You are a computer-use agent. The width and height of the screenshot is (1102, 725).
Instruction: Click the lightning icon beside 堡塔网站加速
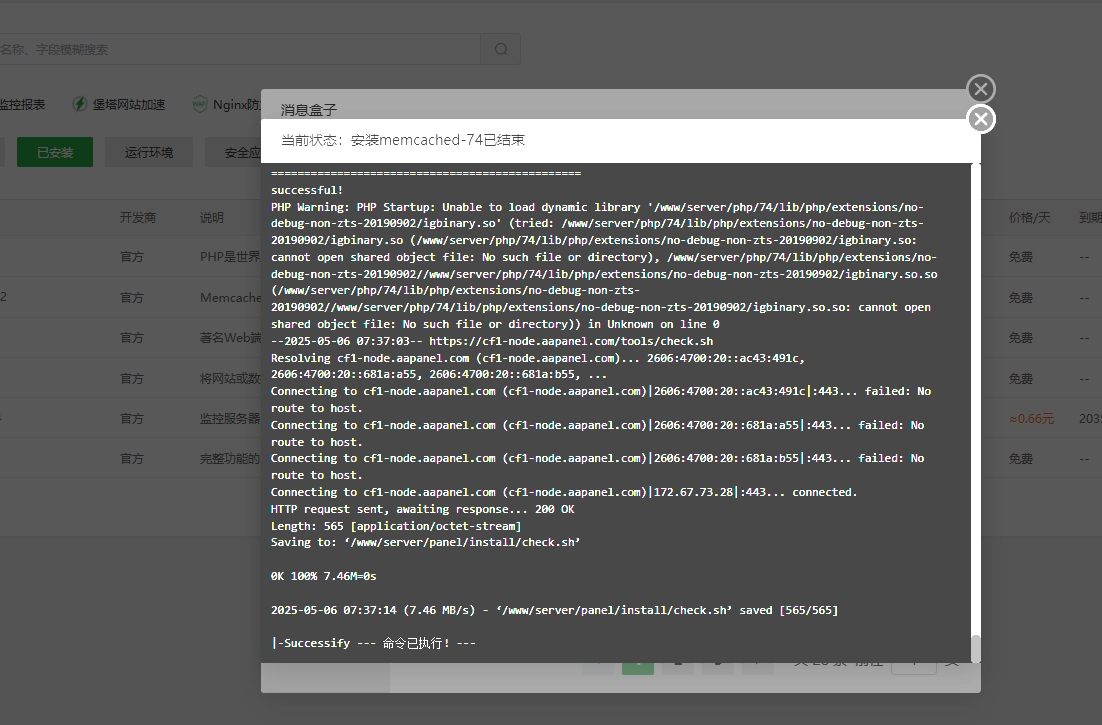point(79,104)
